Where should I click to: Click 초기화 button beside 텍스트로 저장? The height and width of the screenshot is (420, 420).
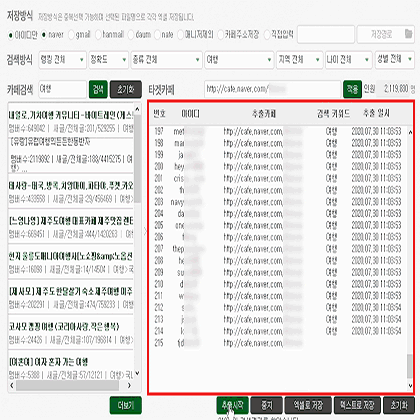[x=399, y=405]
